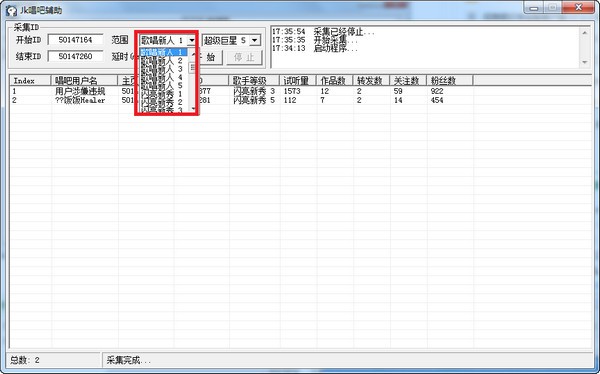This screenshot has width=600, height=374.
Task: Click the 开始 start button
Action: 210,57
